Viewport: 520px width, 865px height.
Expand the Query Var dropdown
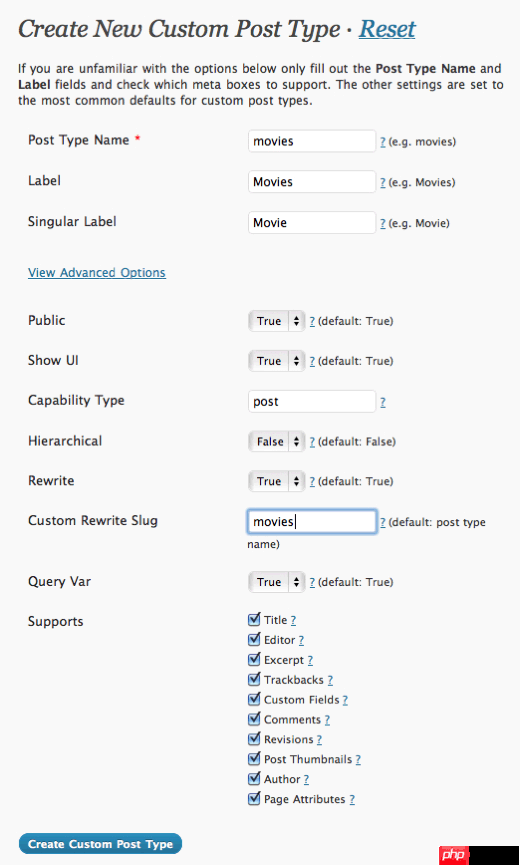coord(277,582)
